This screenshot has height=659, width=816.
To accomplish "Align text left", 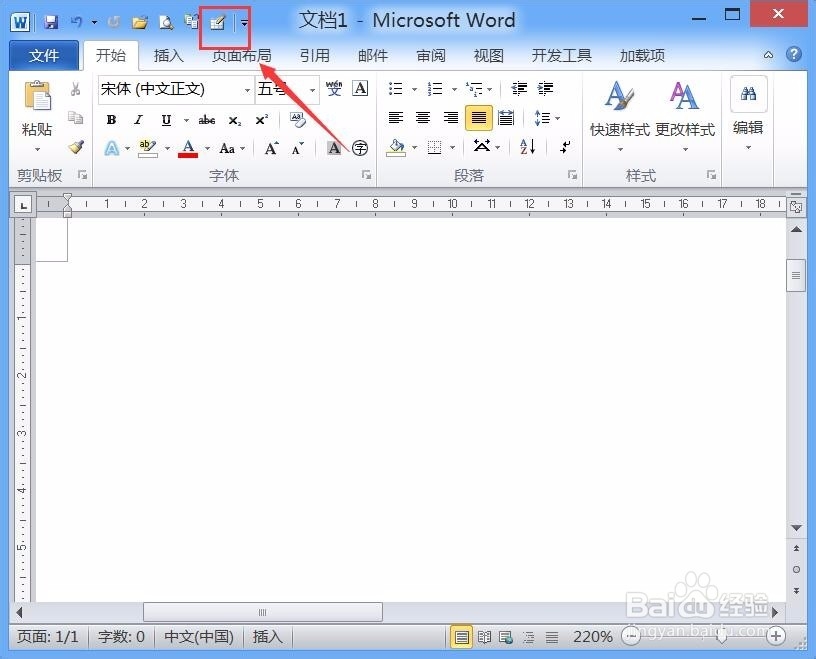I will 396,118.
